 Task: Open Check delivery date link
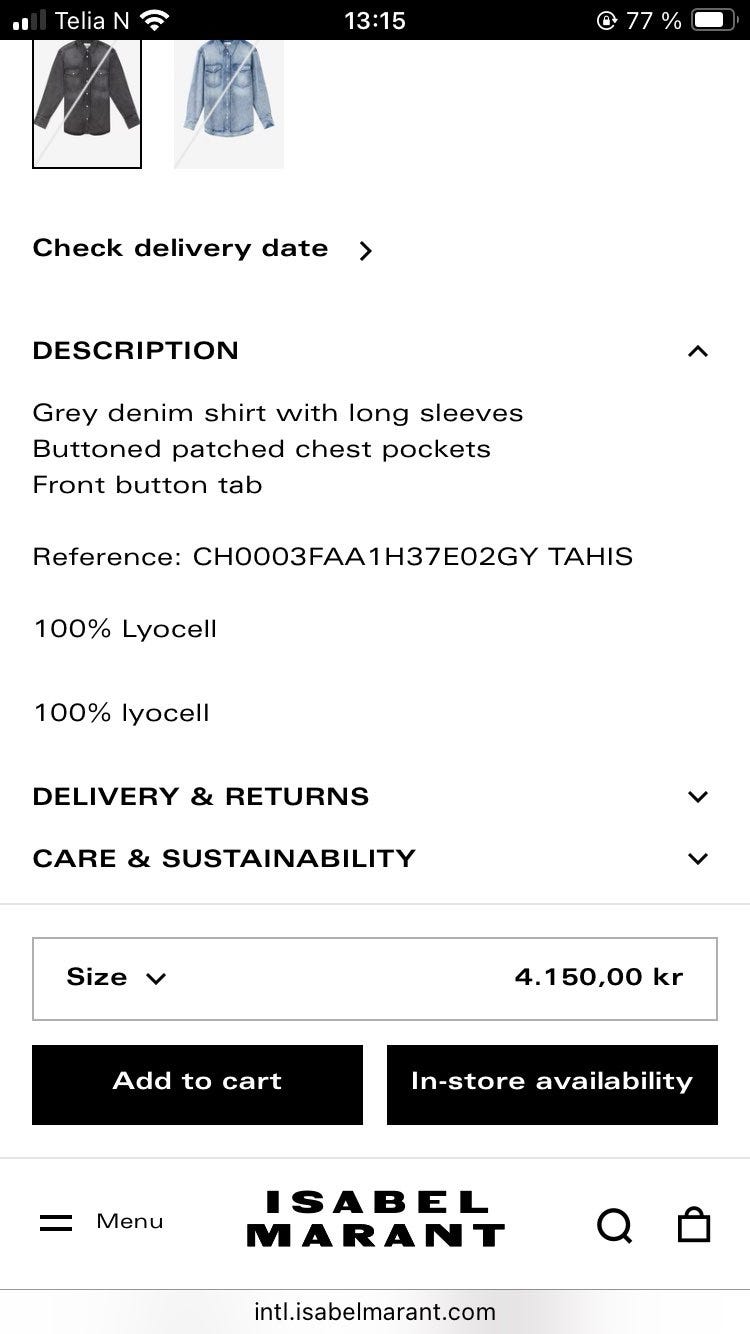[x=202, y=249]
